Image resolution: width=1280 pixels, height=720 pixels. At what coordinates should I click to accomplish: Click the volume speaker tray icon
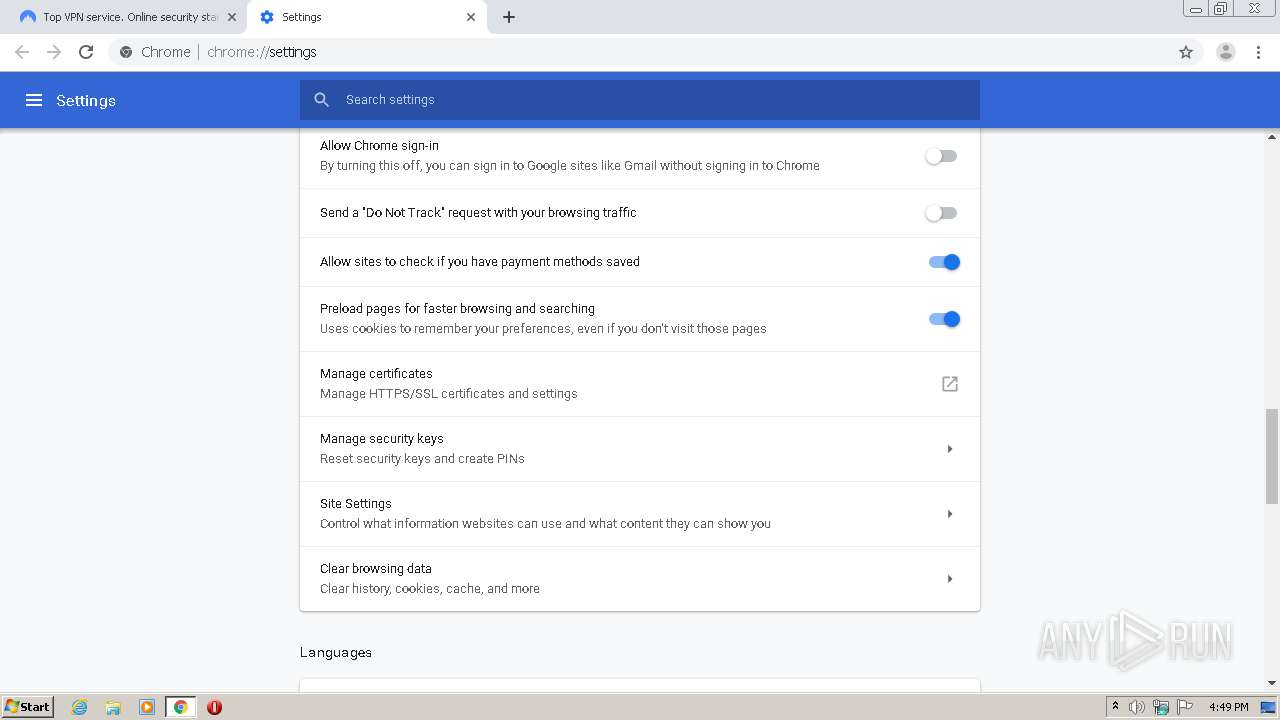[1136, 707]
